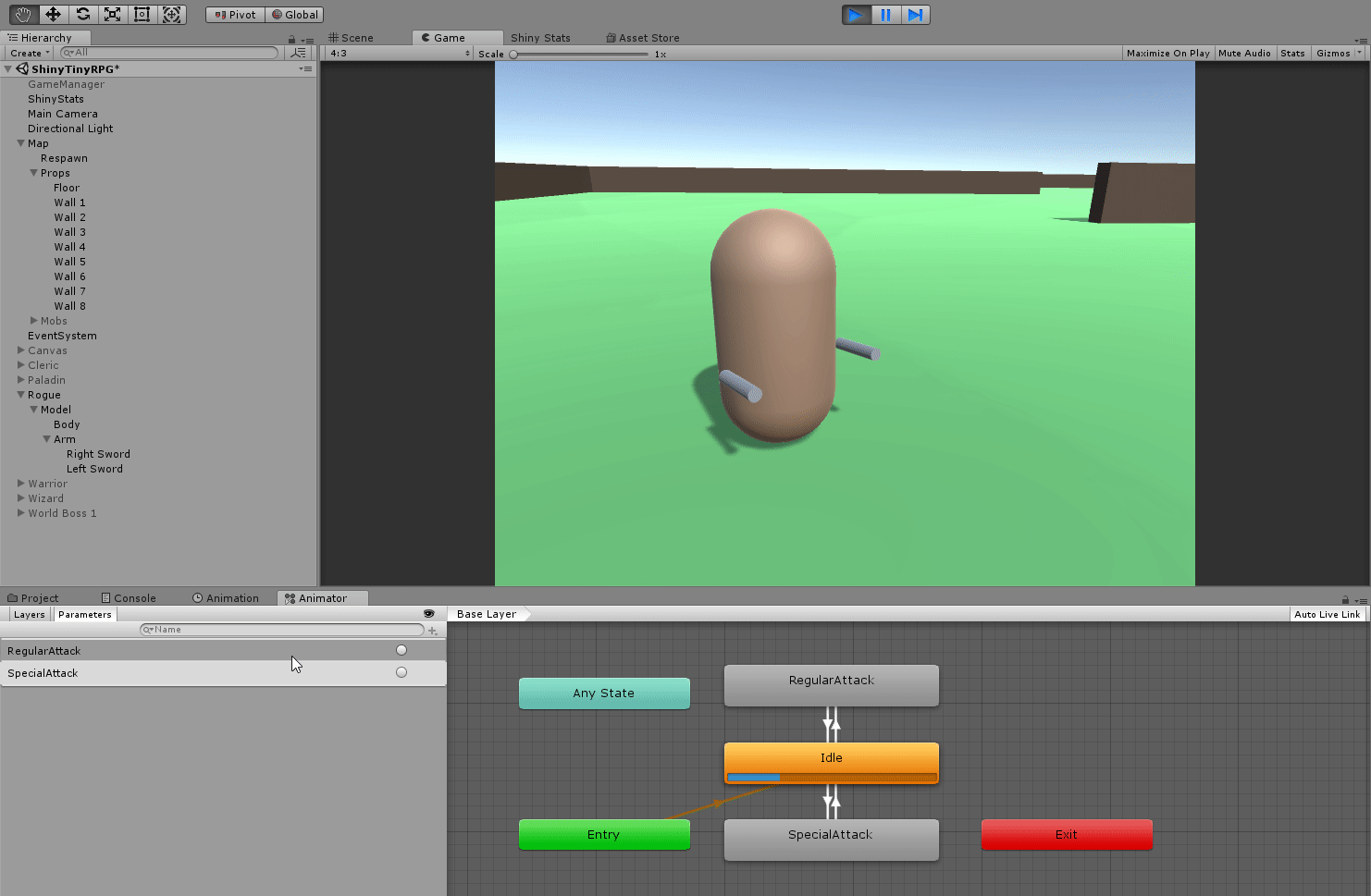
Task: Select the Scale tool
Action: click(112, 14)
